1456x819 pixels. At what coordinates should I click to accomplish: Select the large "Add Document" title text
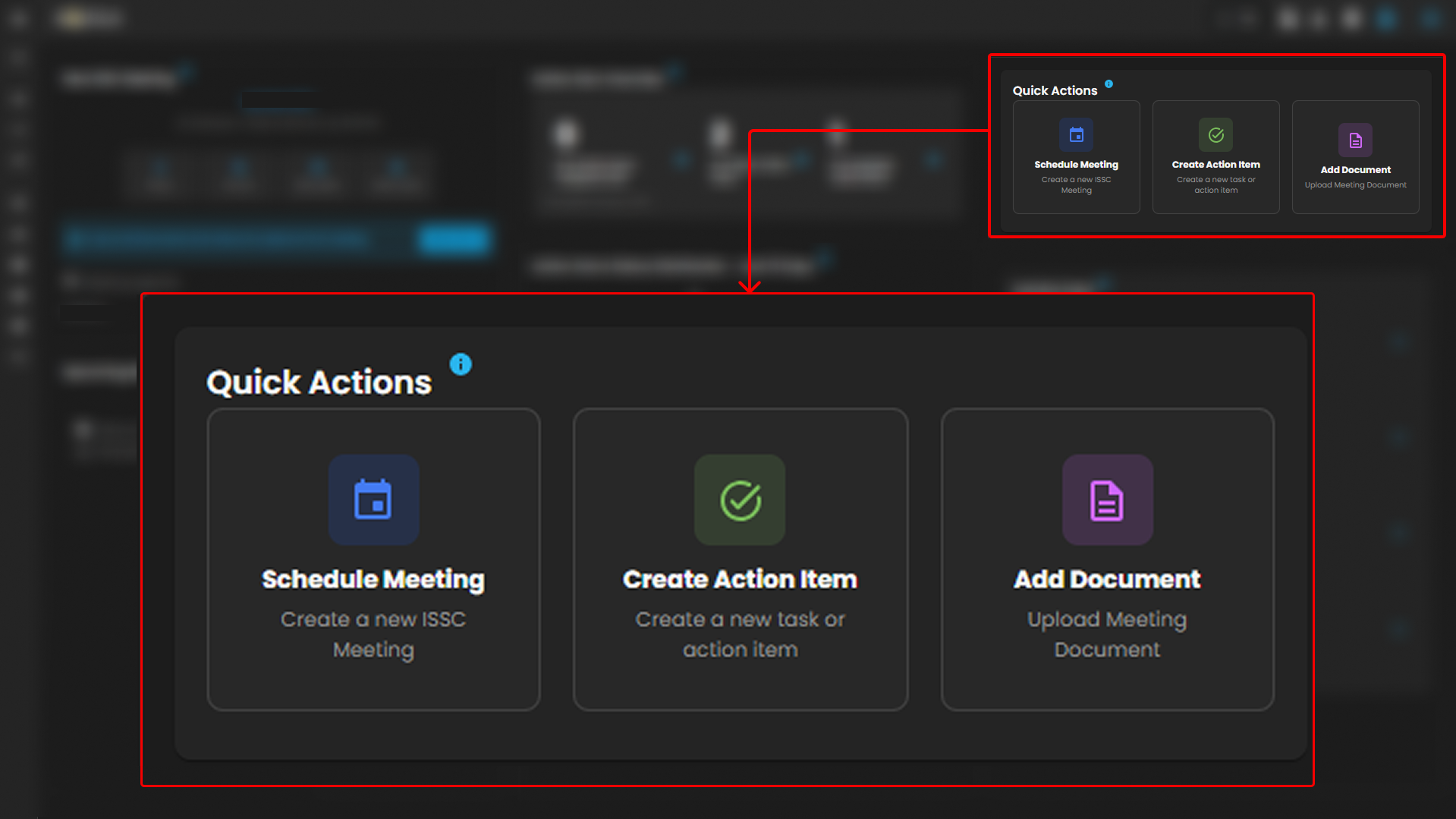pyautogui.click(x=1107, y=579)
